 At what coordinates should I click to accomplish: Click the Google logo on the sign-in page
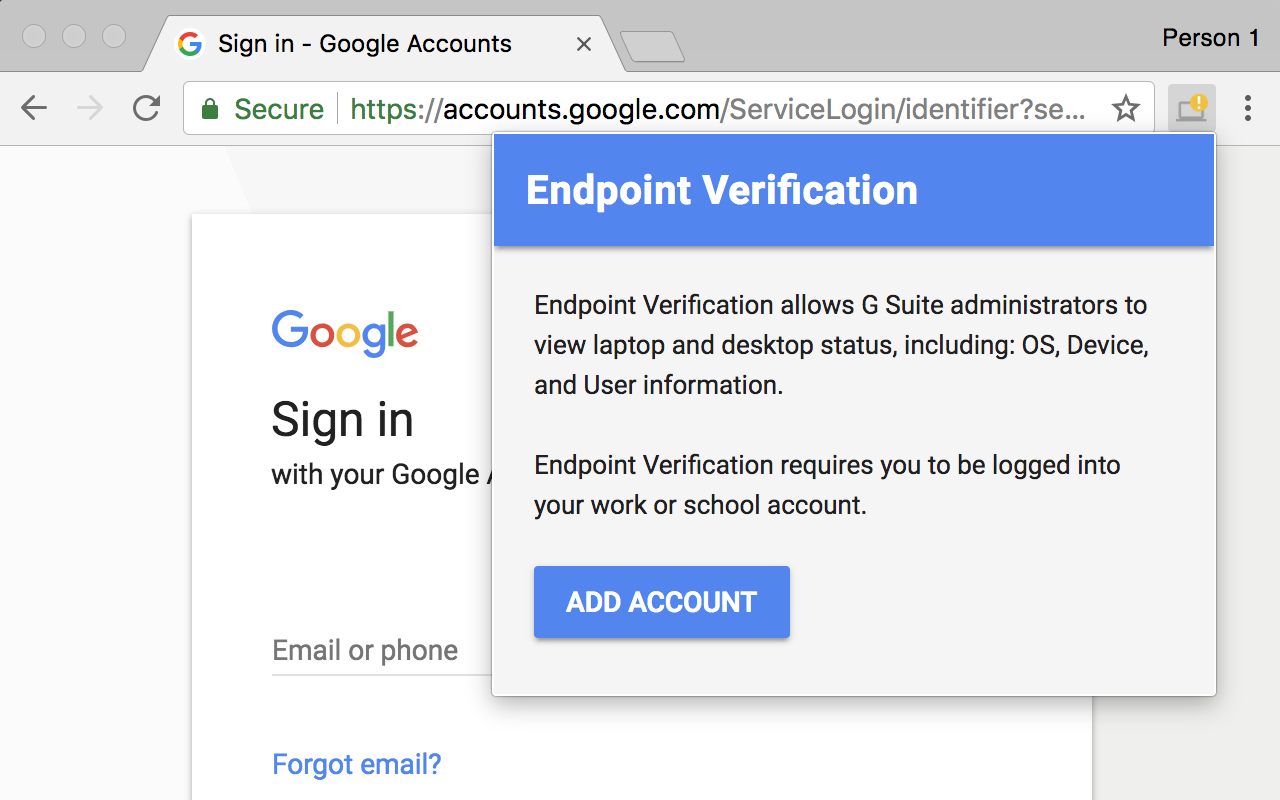click(x=344, y=333)
